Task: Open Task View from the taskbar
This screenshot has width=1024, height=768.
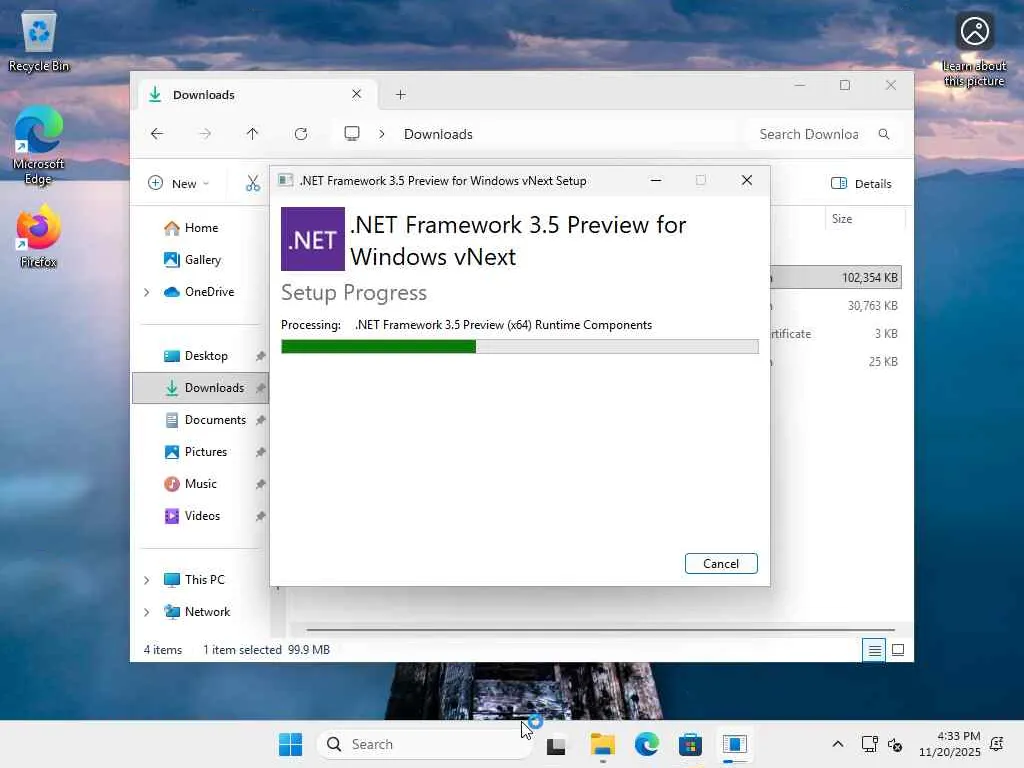Action: click(x=556, y=744)
